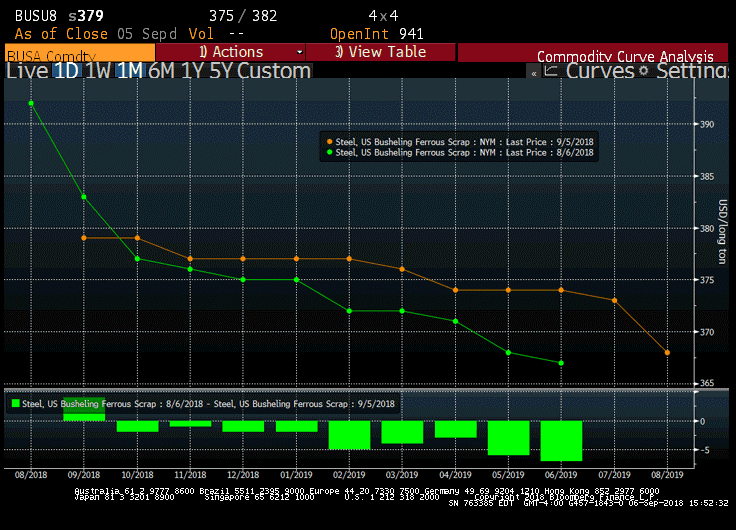Image resolution: width=736 pixels, height=530 pixels.
Task: Click the View Table button
Action: click(380, 52)
